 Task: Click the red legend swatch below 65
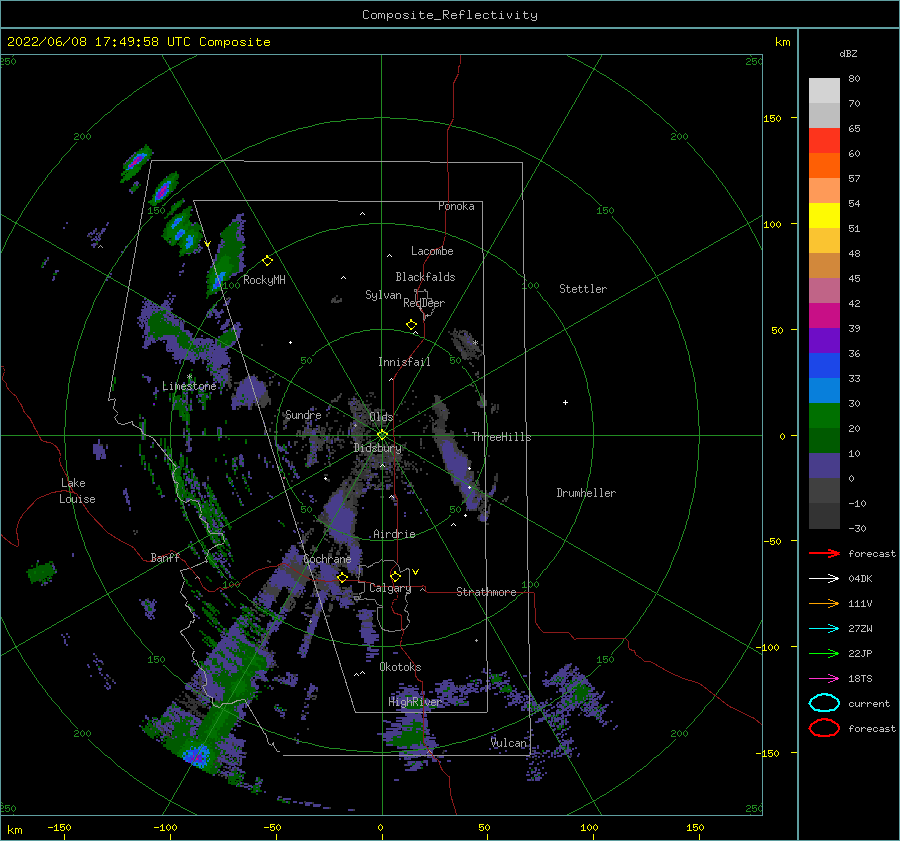(824, 140)
